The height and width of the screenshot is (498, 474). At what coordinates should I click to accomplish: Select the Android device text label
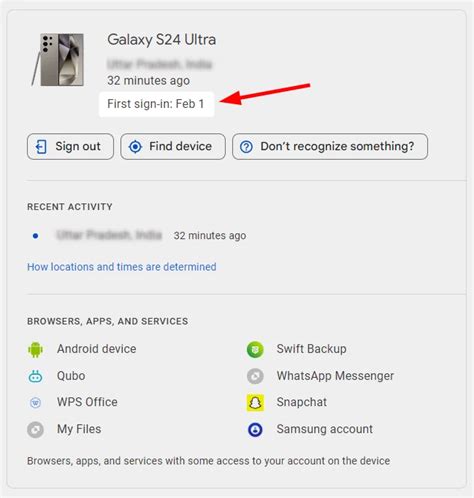[x=97, y=349]
